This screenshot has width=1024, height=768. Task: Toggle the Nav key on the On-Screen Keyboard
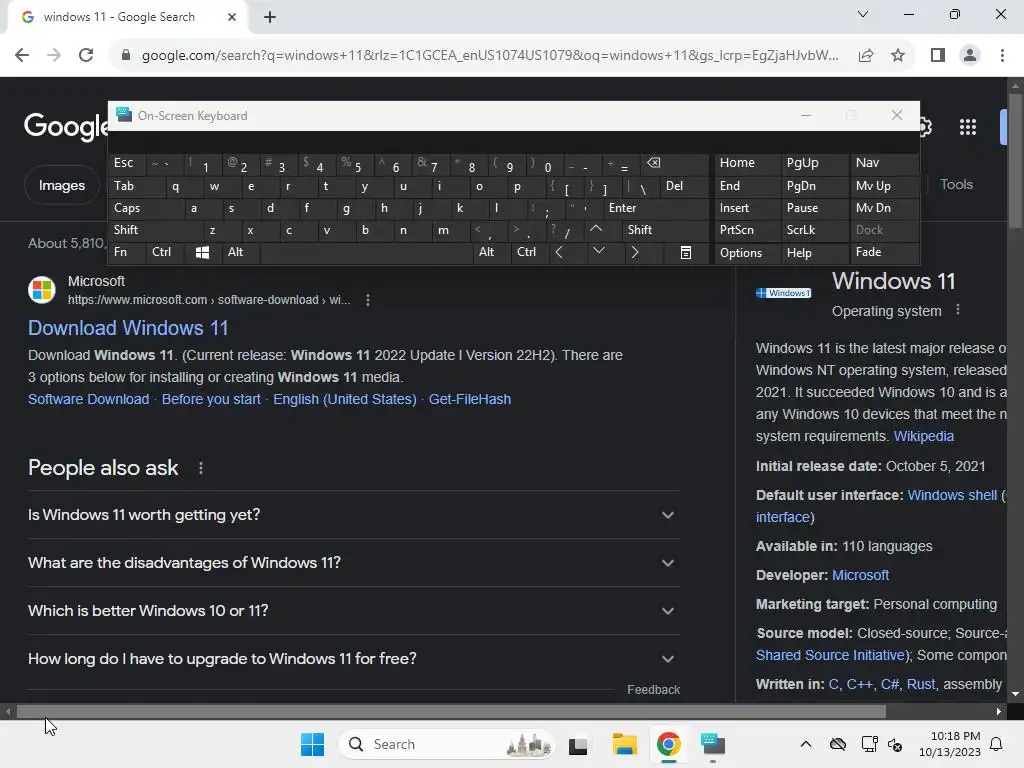(x=884, y=163)
